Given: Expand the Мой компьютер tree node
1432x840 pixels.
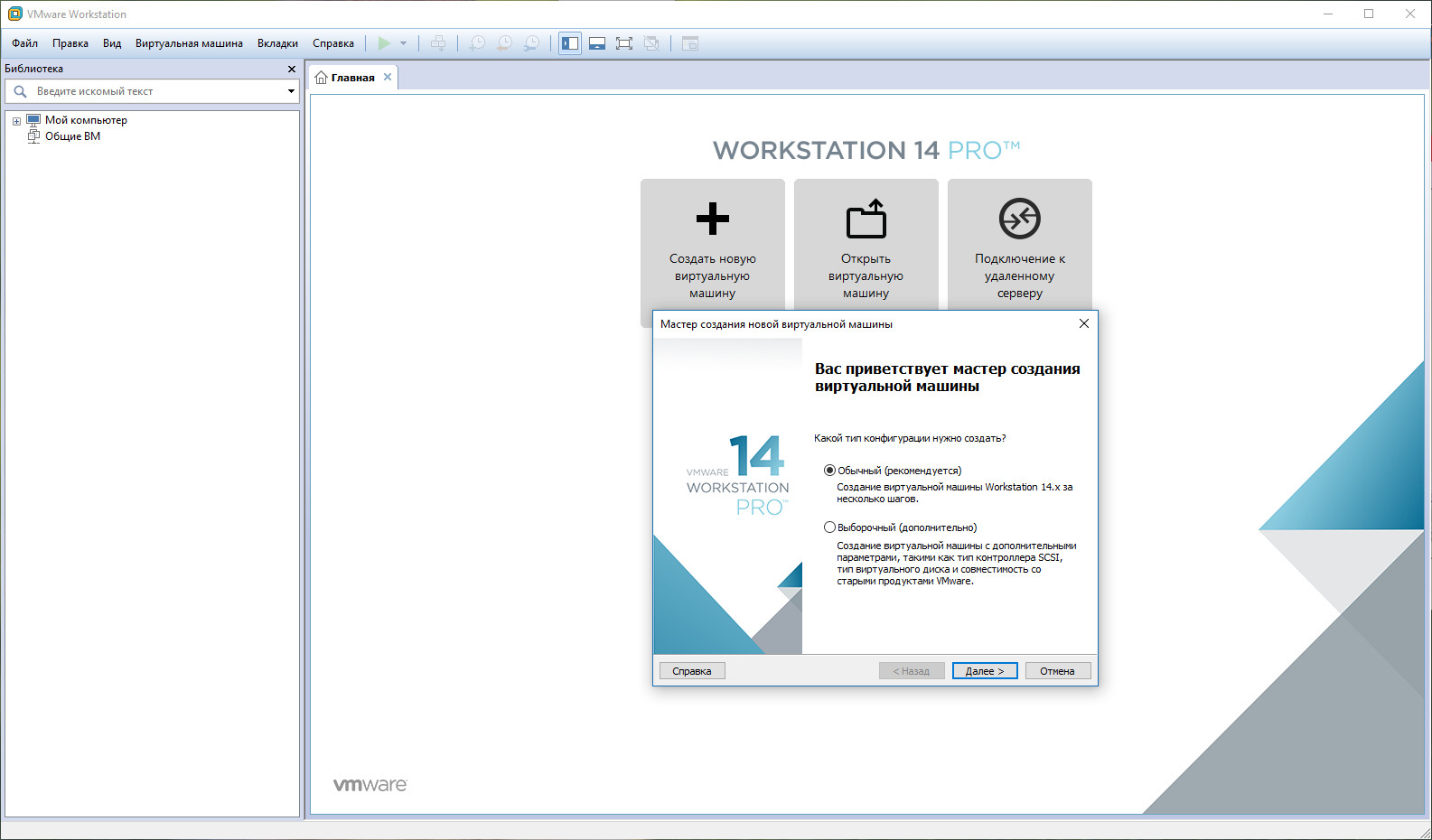Looking at the screenshot, I should [16, 121].
